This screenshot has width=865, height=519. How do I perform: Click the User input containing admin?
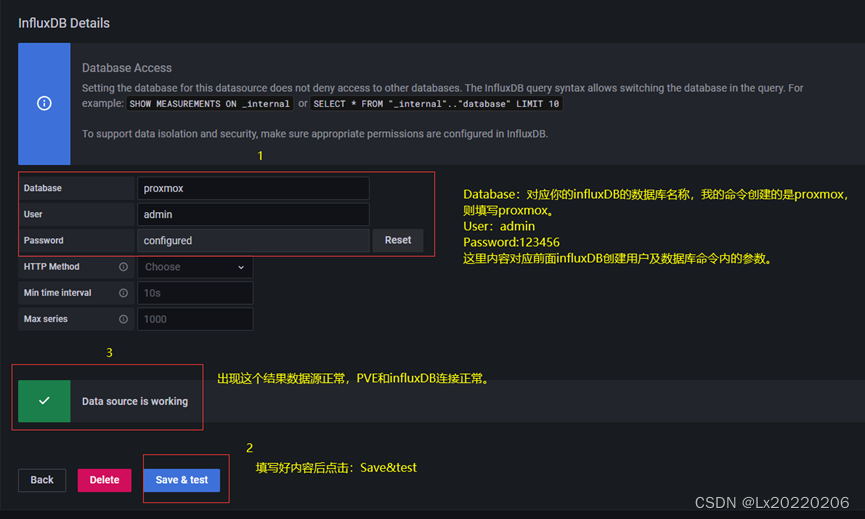(253, 215)
